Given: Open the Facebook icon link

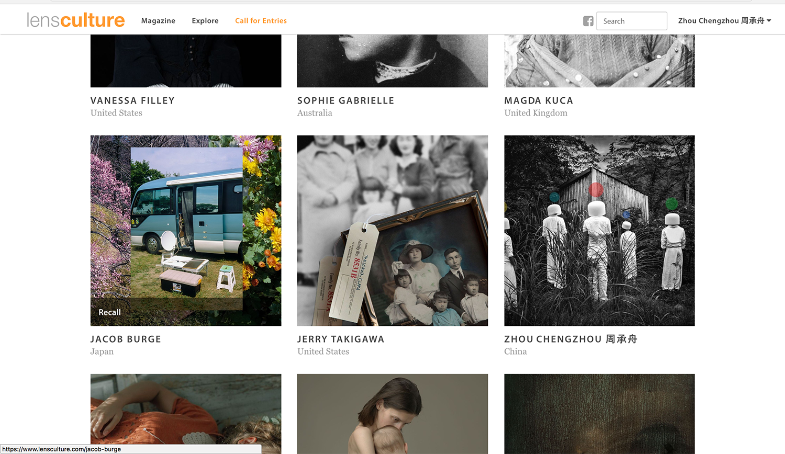Looking at the screenshot, I should coord(588,21).
